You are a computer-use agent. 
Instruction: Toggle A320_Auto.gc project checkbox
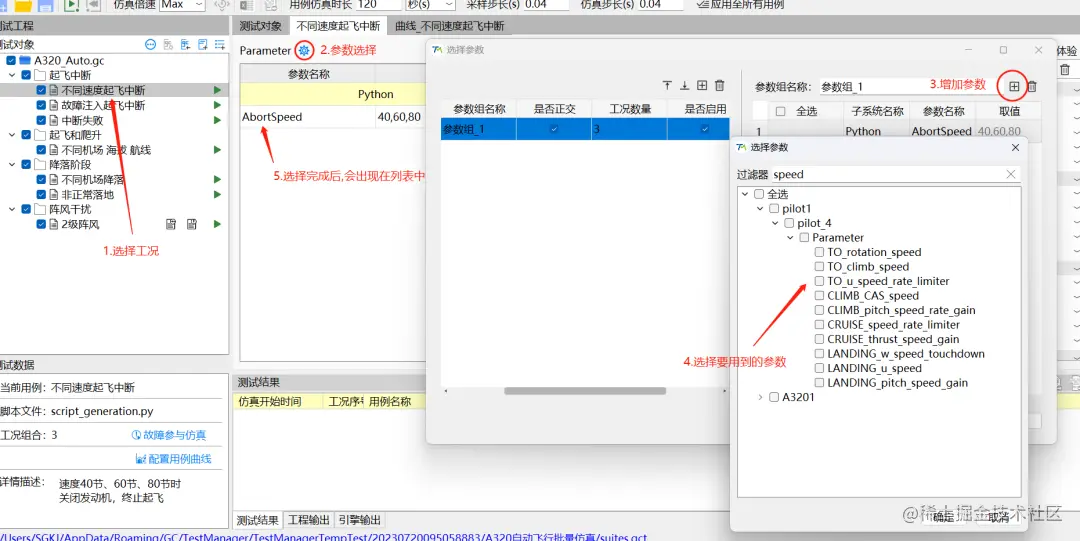click(x=11, y=61)
